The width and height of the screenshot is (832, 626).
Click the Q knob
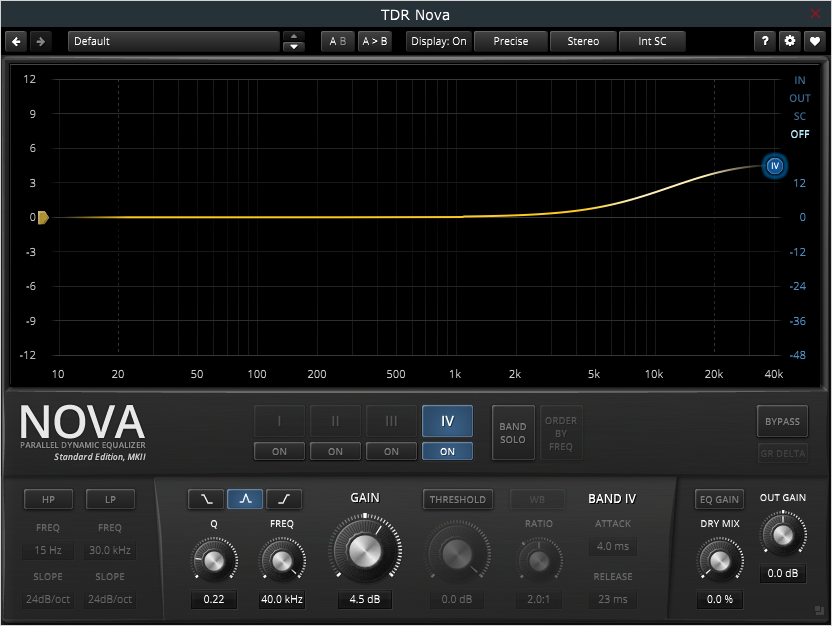tap(214, 561)
